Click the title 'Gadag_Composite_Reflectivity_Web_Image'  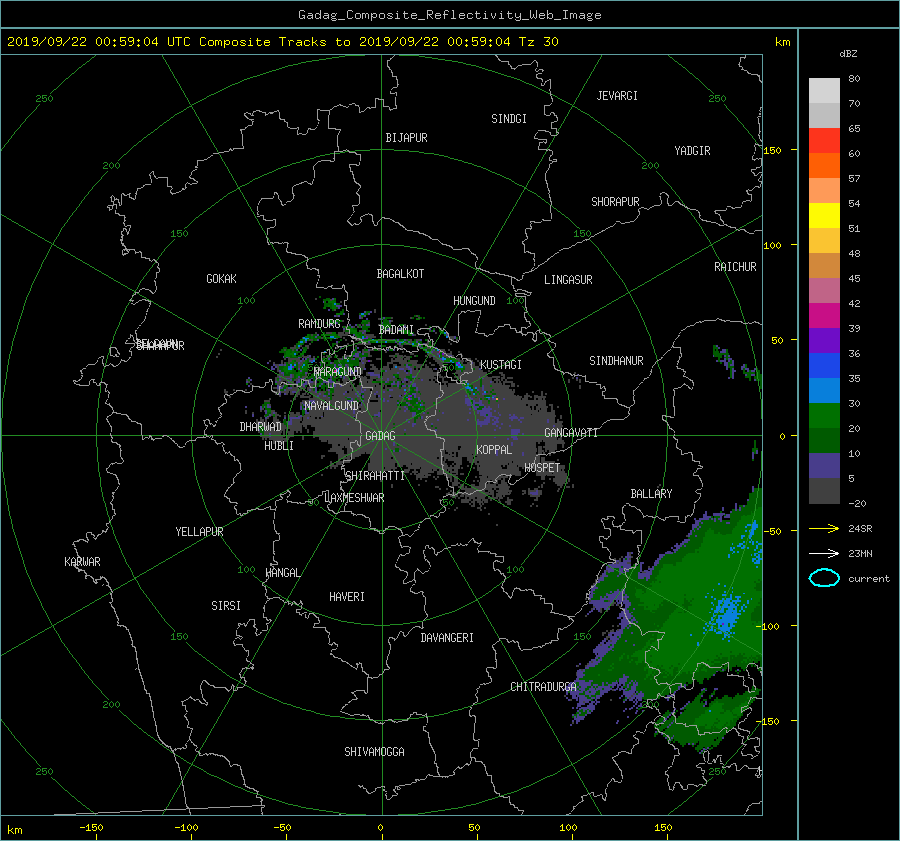click(449, 15)
